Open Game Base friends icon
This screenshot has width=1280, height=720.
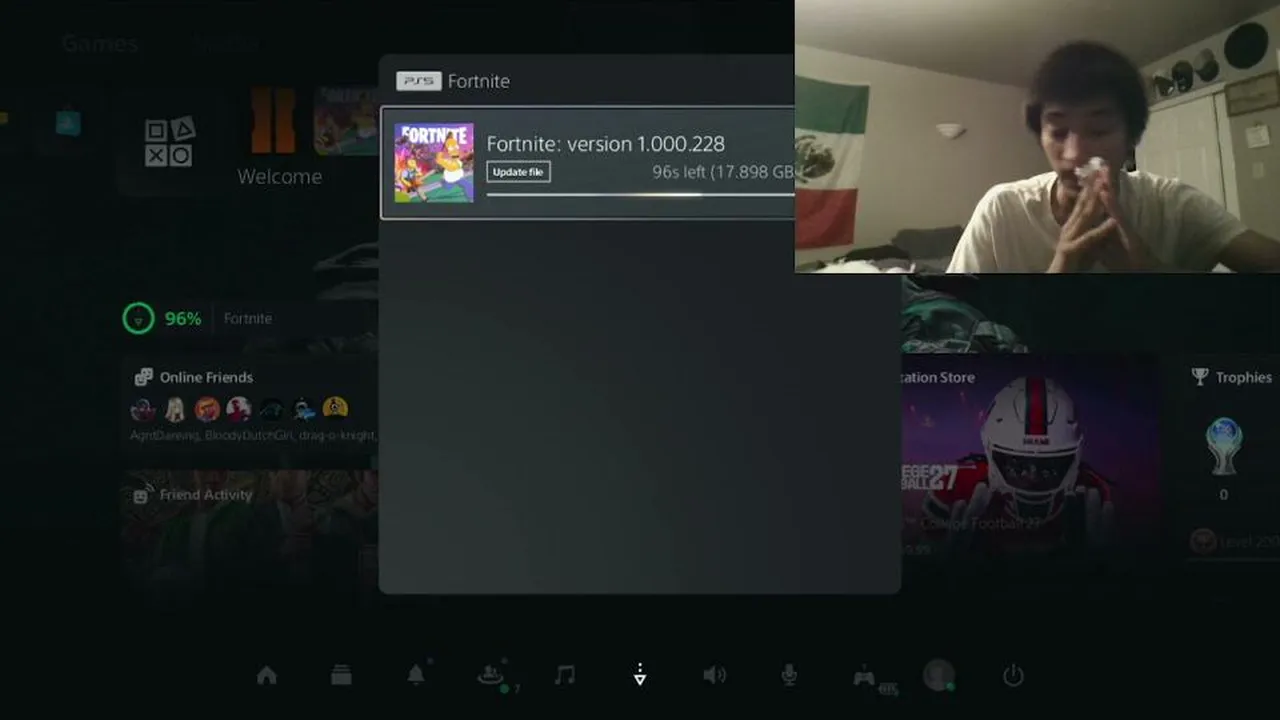(490, 676)
